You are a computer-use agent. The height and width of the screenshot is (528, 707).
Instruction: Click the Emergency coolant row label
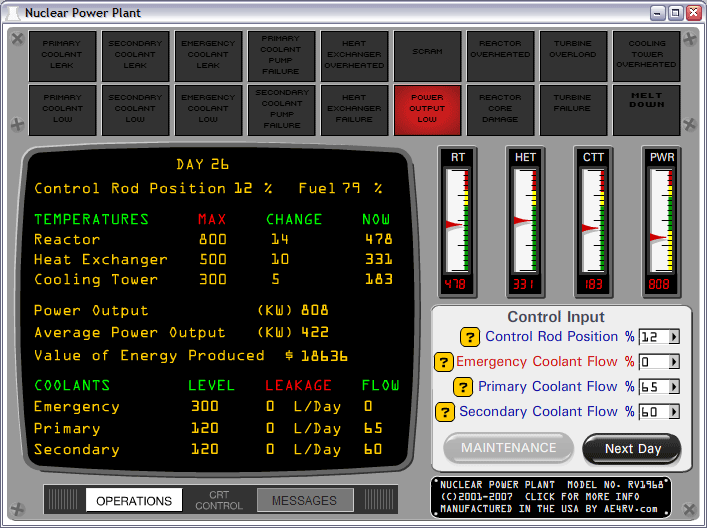77,407
